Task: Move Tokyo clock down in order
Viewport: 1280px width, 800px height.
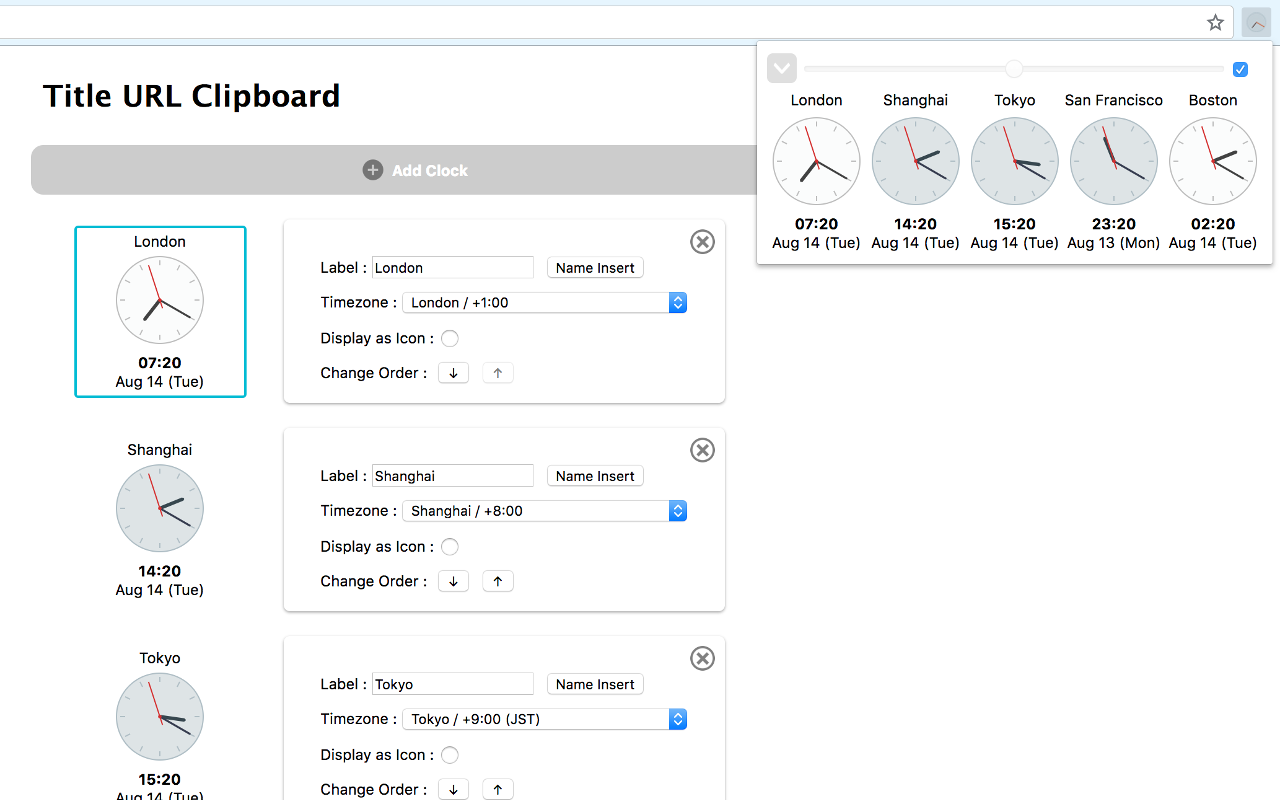Action: coord(453,789)
